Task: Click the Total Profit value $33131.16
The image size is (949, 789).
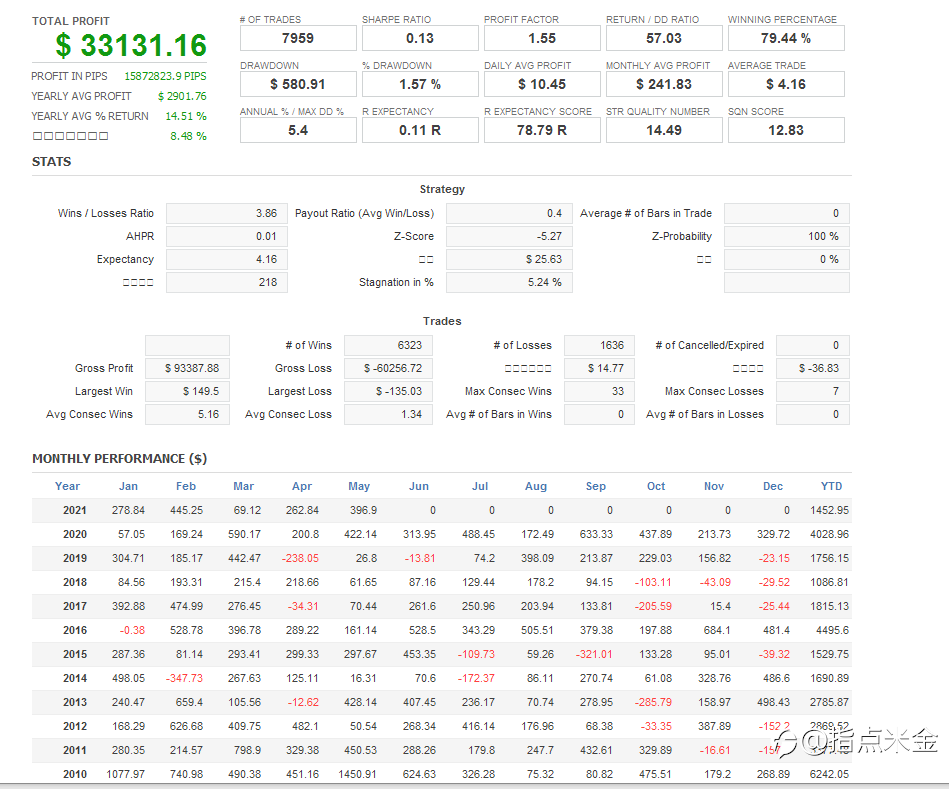Action: (x=131, y=45)
